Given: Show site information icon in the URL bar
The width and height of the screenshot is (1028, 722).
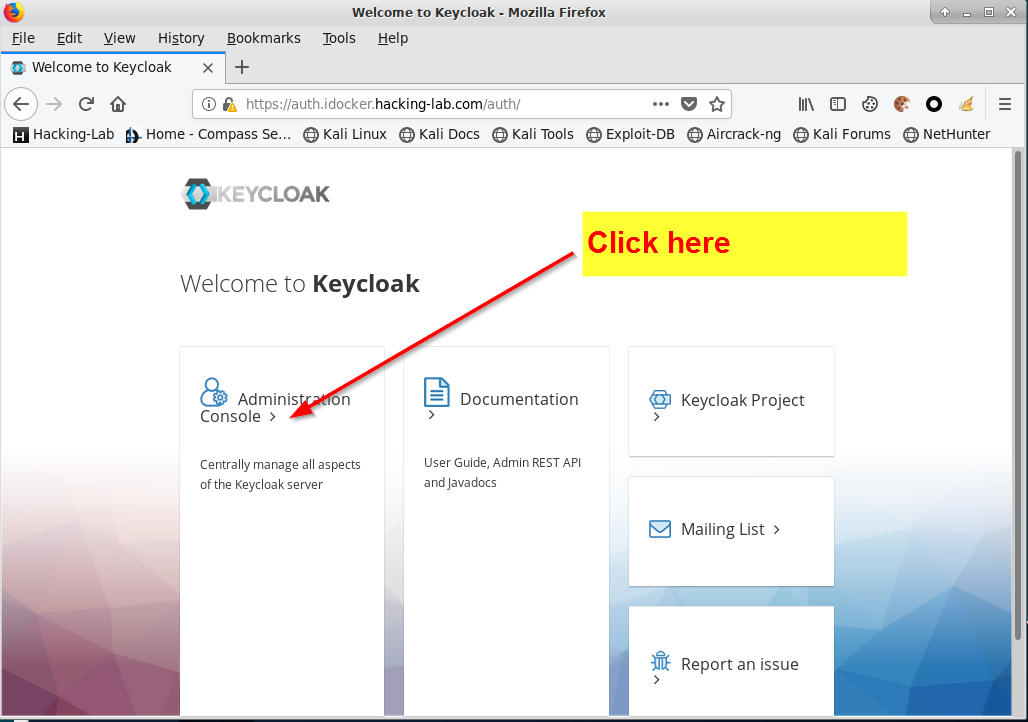Looking at the screenshot, I should pyautogui.click(x=208, y=104).
